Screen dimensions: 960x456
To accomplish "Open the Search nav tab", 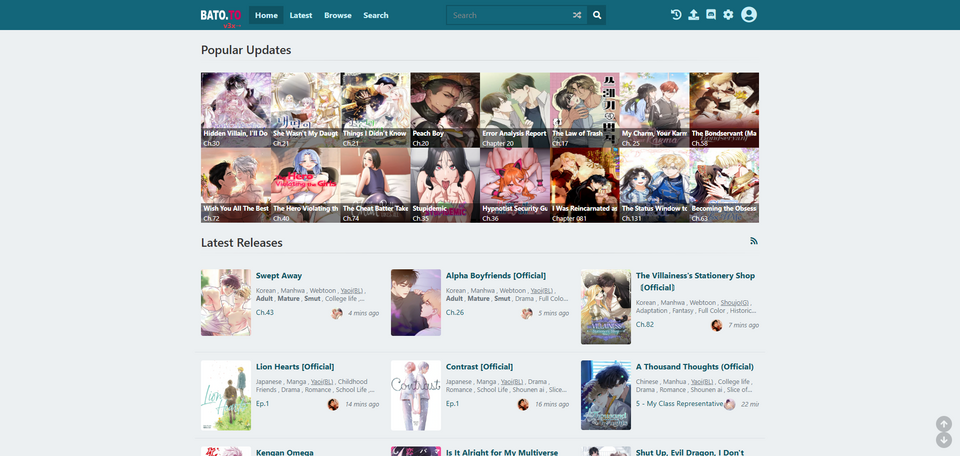I will click(375, 15).
